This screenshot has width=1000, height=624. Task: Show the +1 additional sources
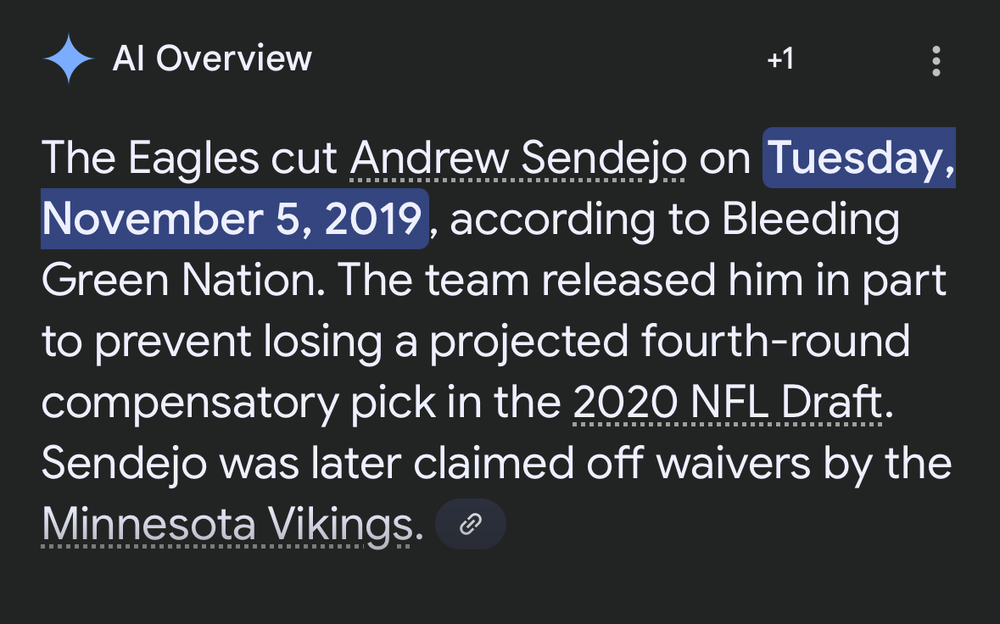(780, 60)
